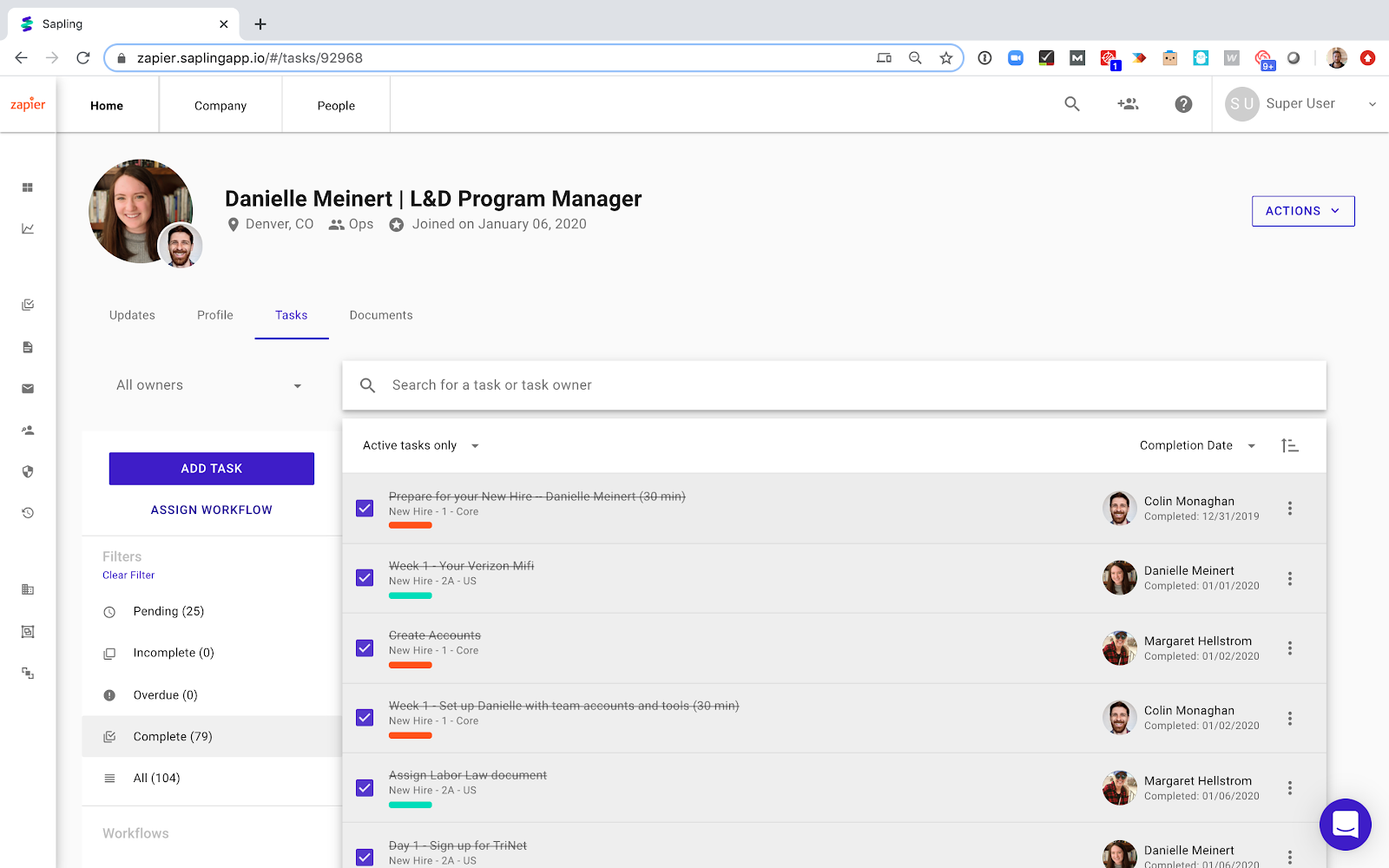This screenshot has width=1389, height=868.
Task: Expand the All owners dropdown
Action: [x=208, y=385]
